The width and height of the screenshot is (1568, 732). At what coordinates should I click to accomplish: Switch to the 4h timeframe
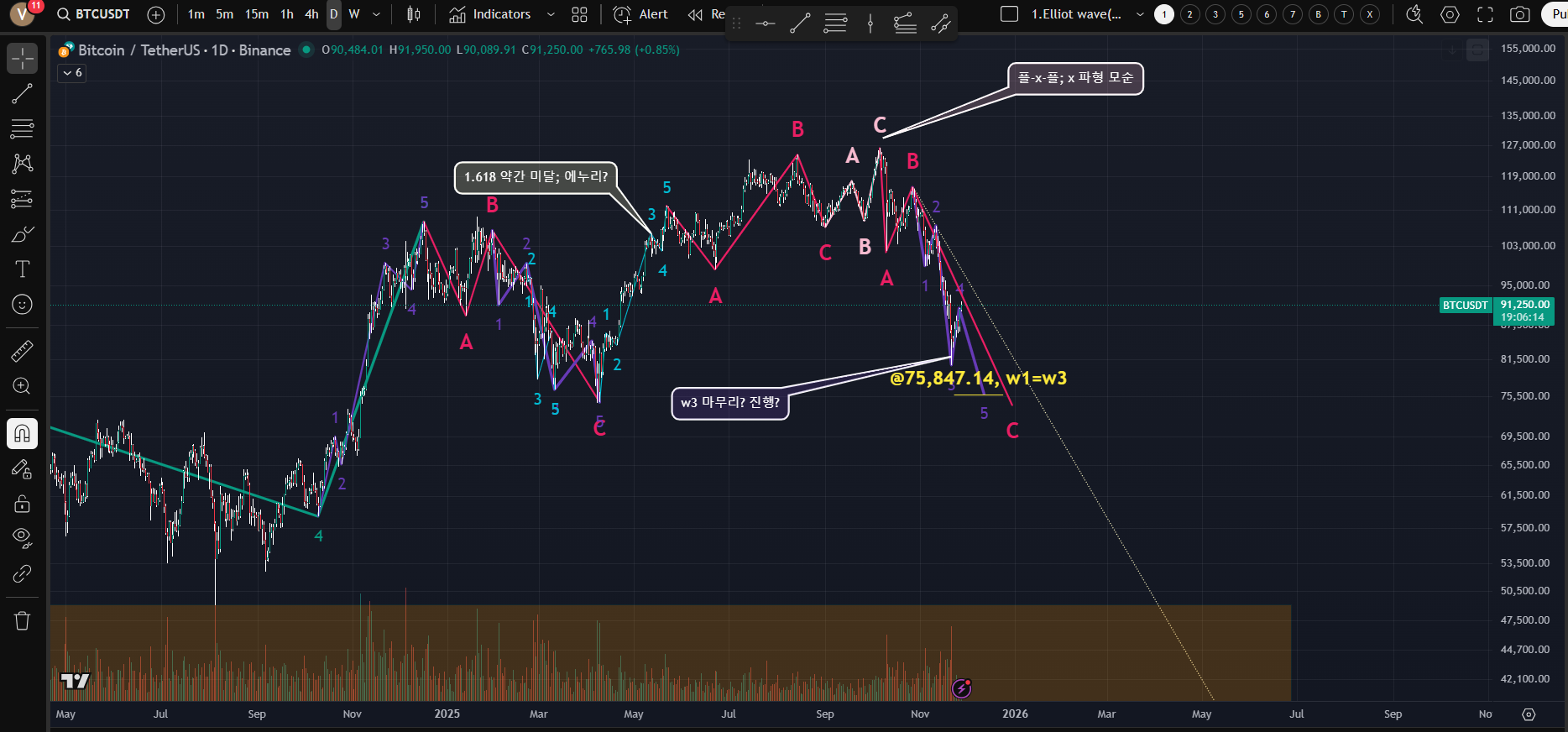coord(311,14)
